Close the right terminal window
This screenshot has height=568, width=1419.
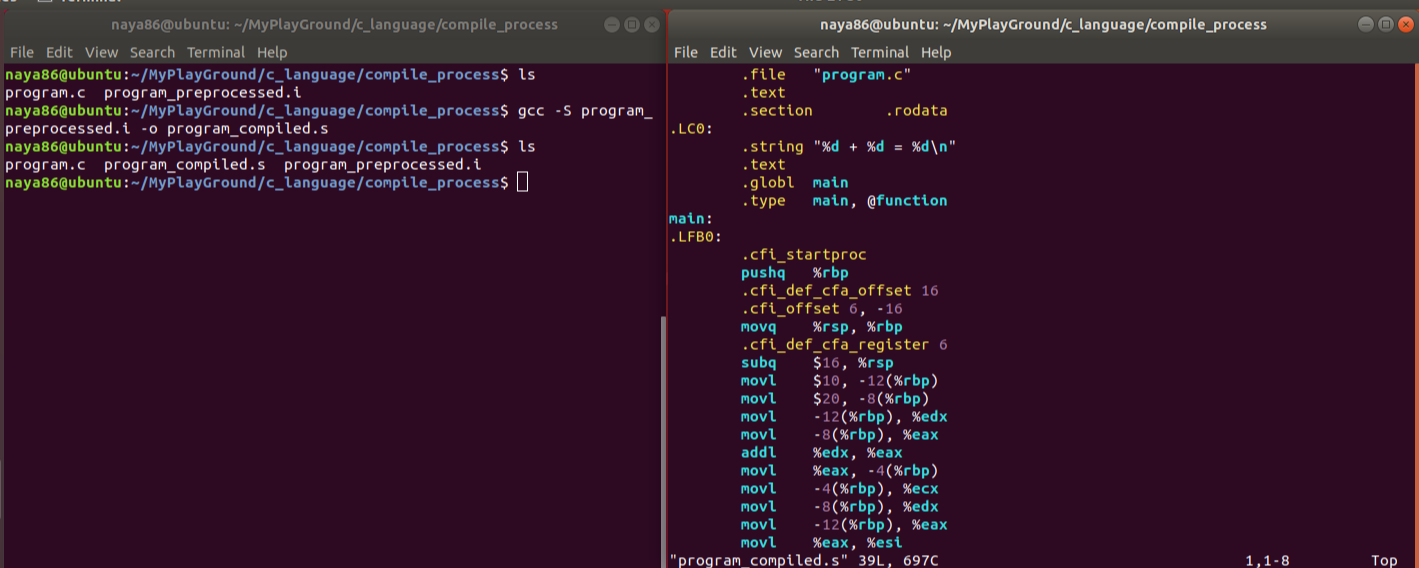point(1405,24)
